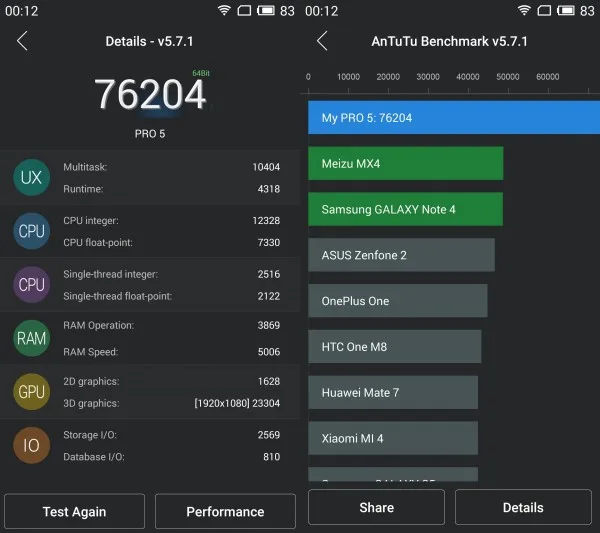Open the Details button
This screenshot has height=533, width=600.
523,507
